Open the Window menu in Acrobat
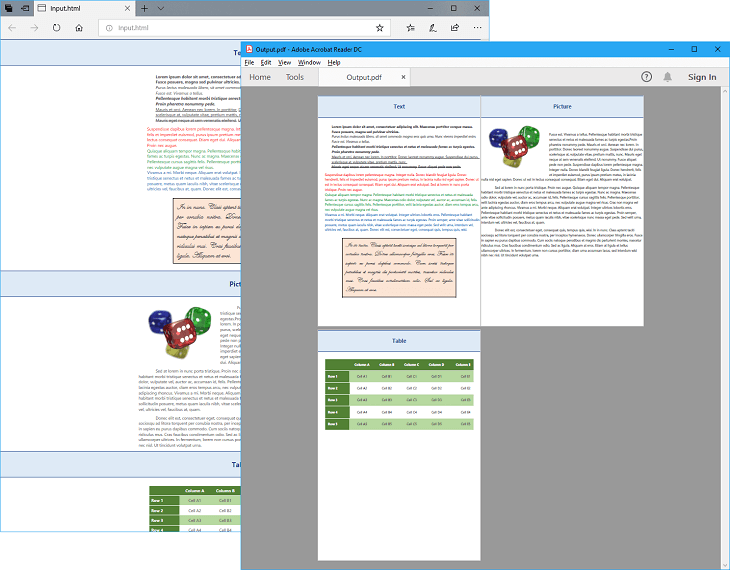 (x=310, y=62)
